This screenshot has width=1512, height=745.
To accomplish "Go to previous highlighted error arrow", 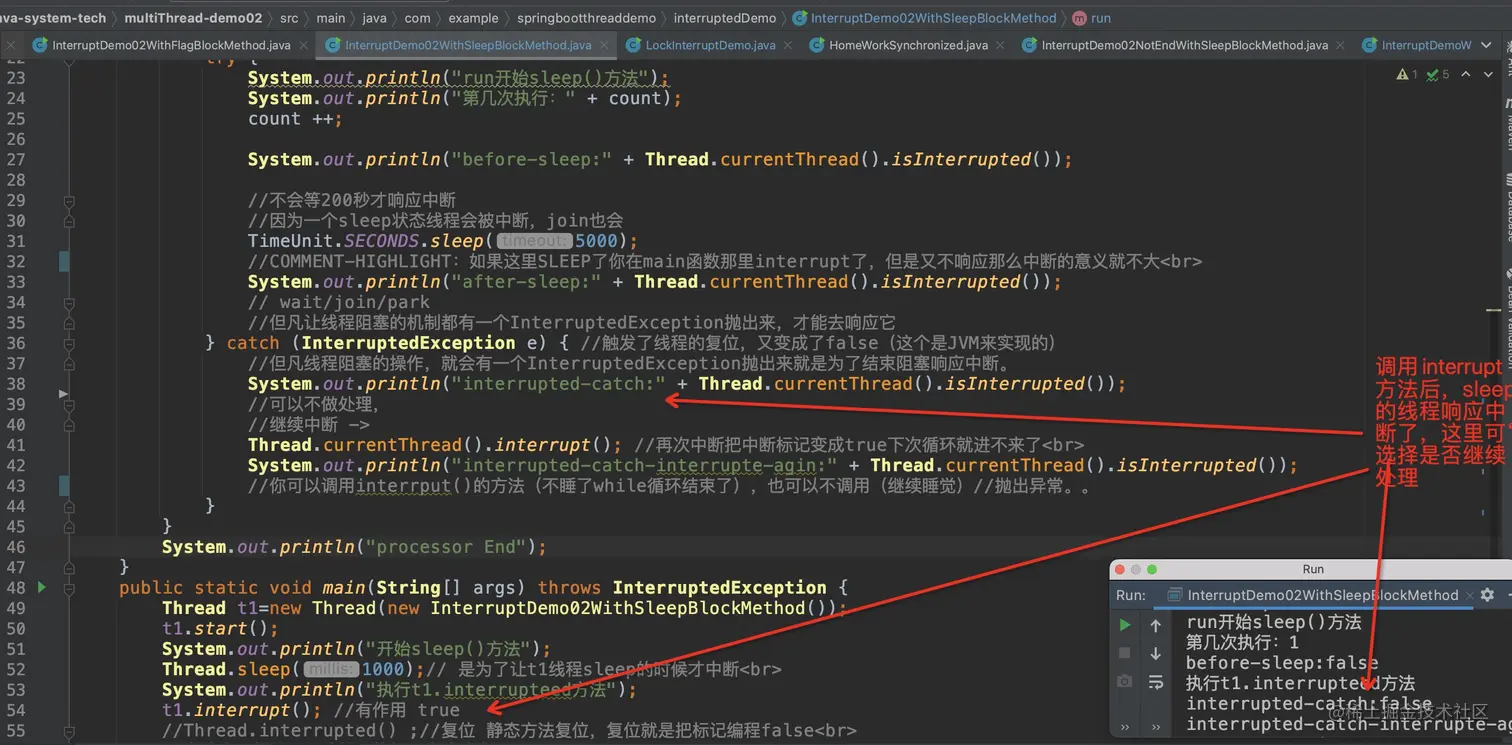I will 1465,74.
